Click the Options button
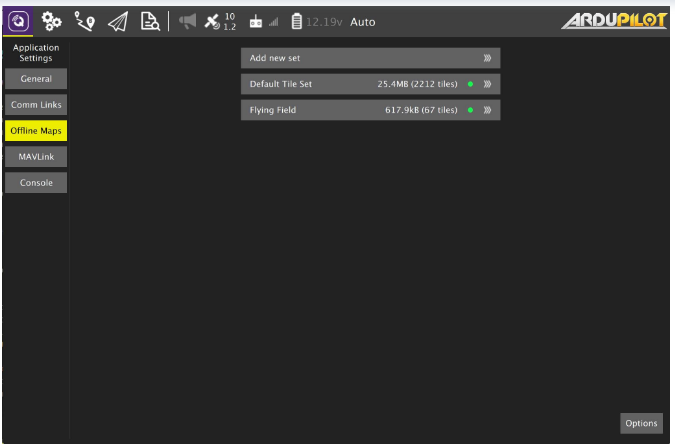The image size is (675, 445). [x=641, y=423]
